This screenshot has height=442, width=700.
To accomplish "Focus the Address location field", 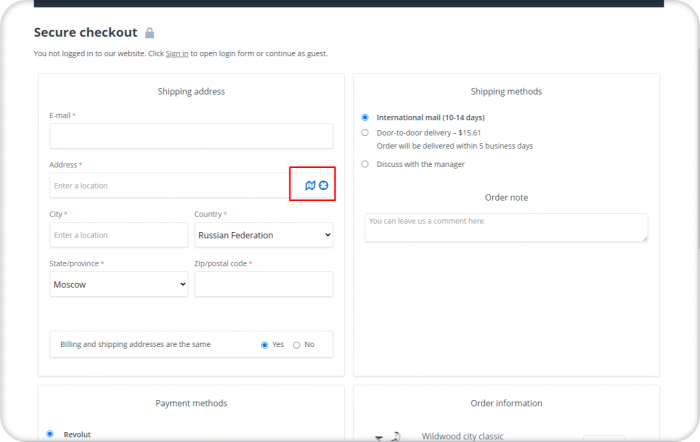I will point(170,185).
